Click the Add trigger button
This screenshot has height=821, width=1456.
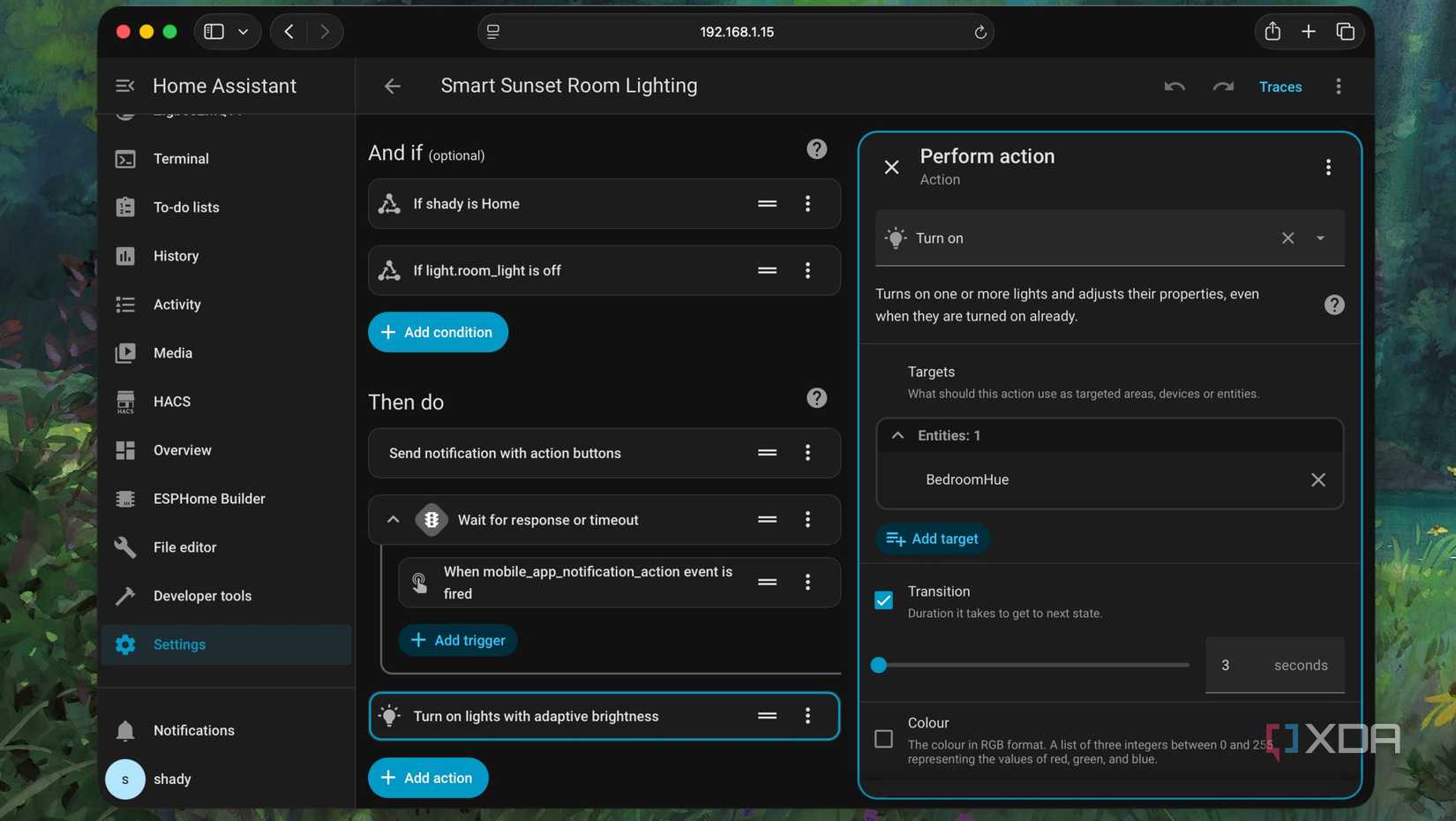coord(458,640)
